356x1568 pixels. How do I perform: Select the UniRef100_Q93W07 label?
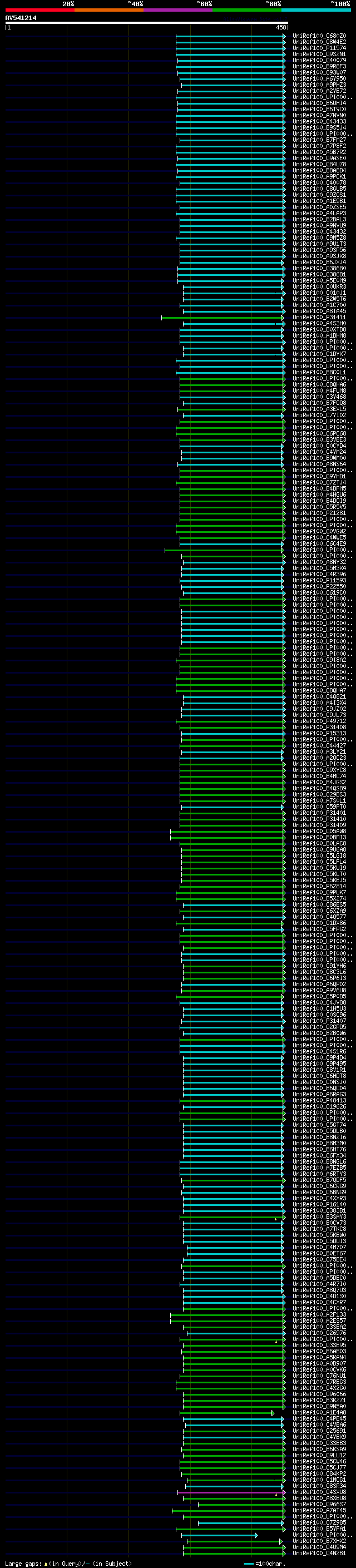319,72
